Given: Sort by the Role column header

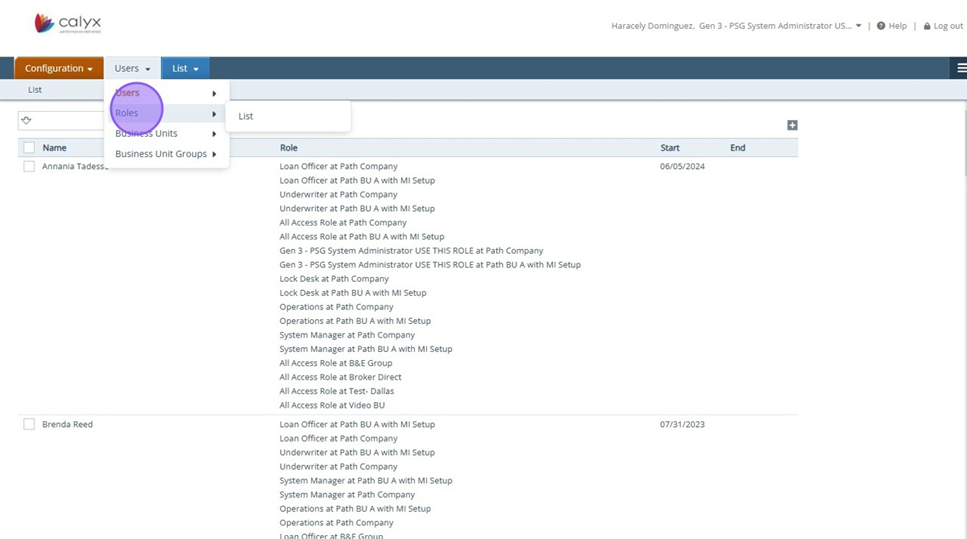Looking at the screenshot, I should tap(289, 148).
